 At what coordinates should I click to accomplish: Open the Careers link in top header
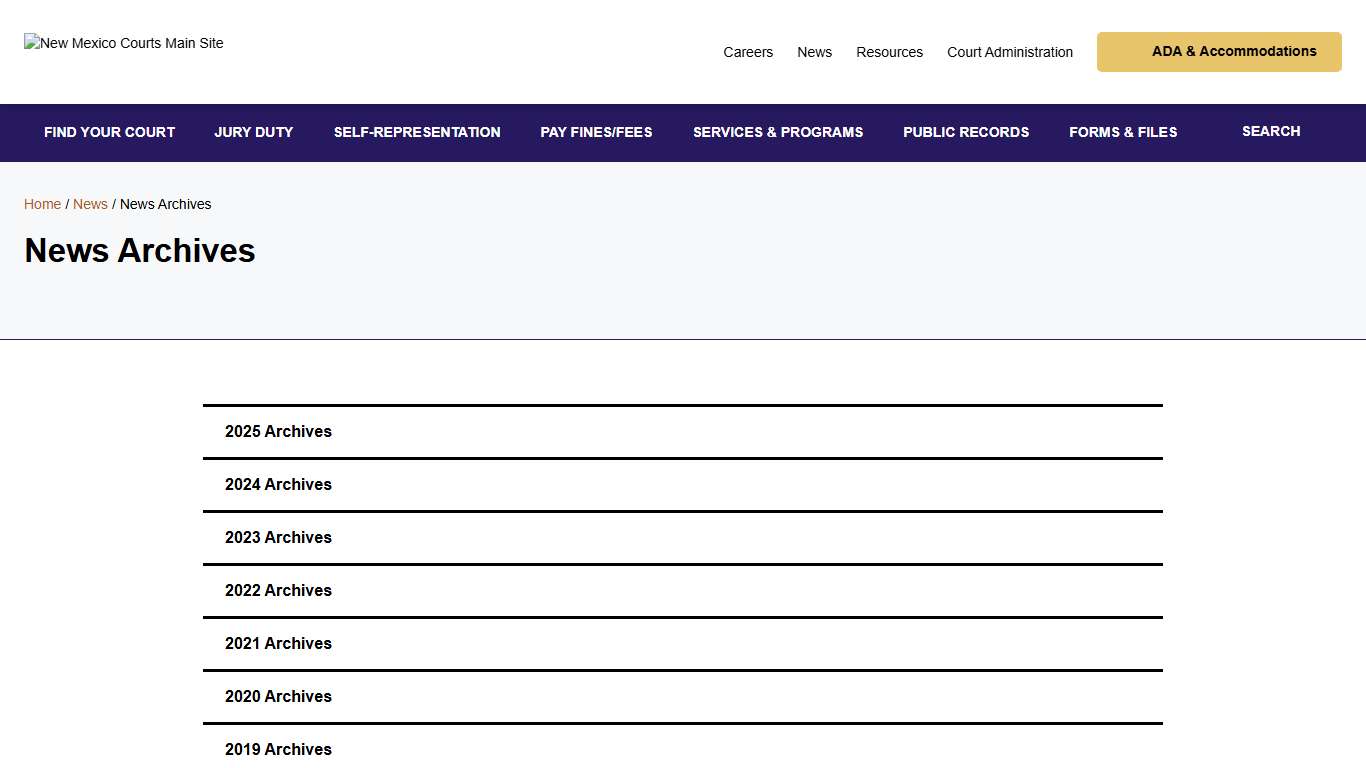tap(748, 52)
